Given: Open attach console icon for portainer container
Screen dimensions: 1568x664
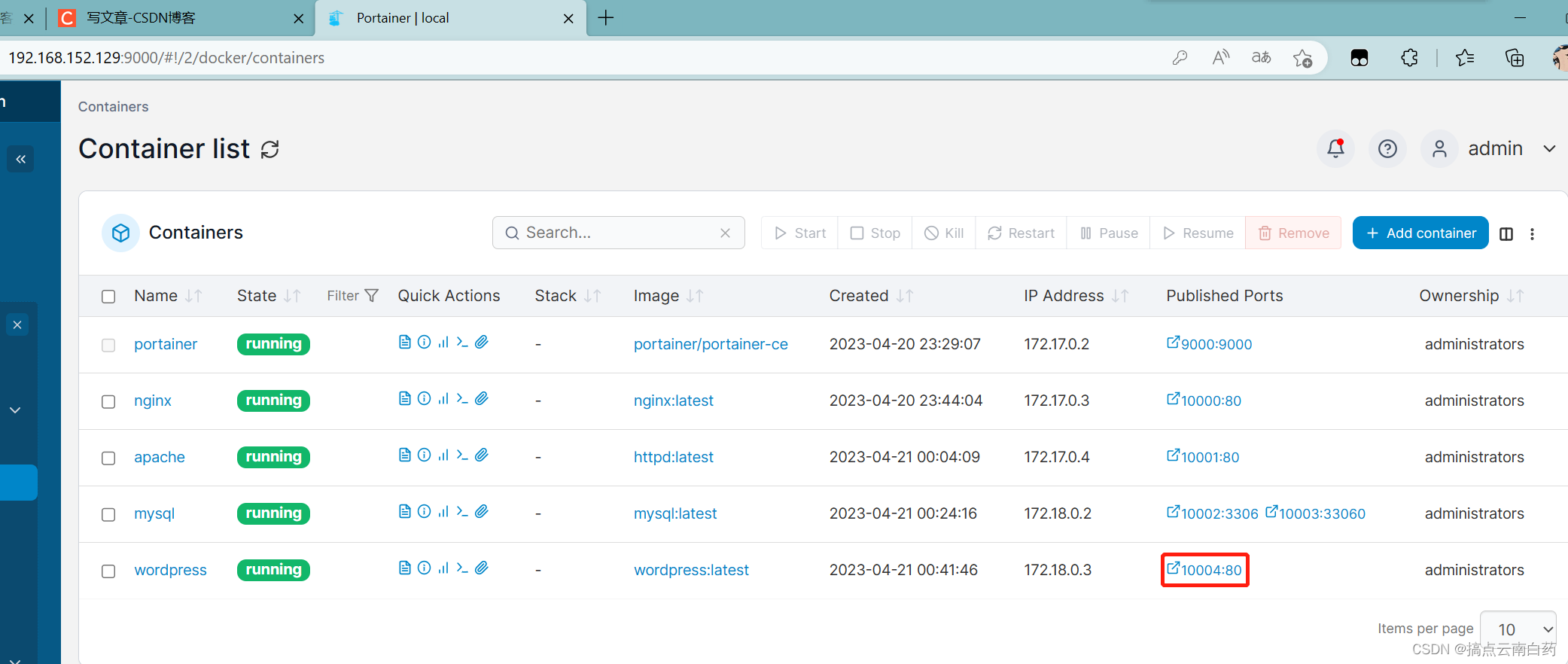Looking at the screenshot, I should click(482, 343).
